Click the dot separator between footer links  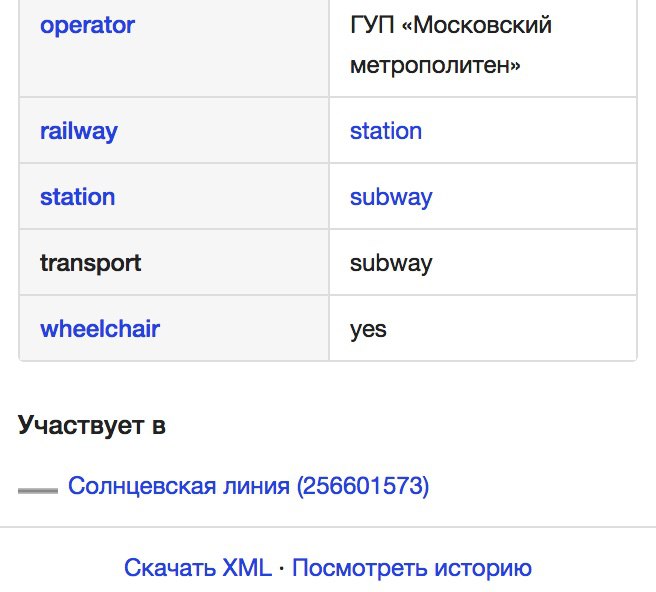[282, 569]
